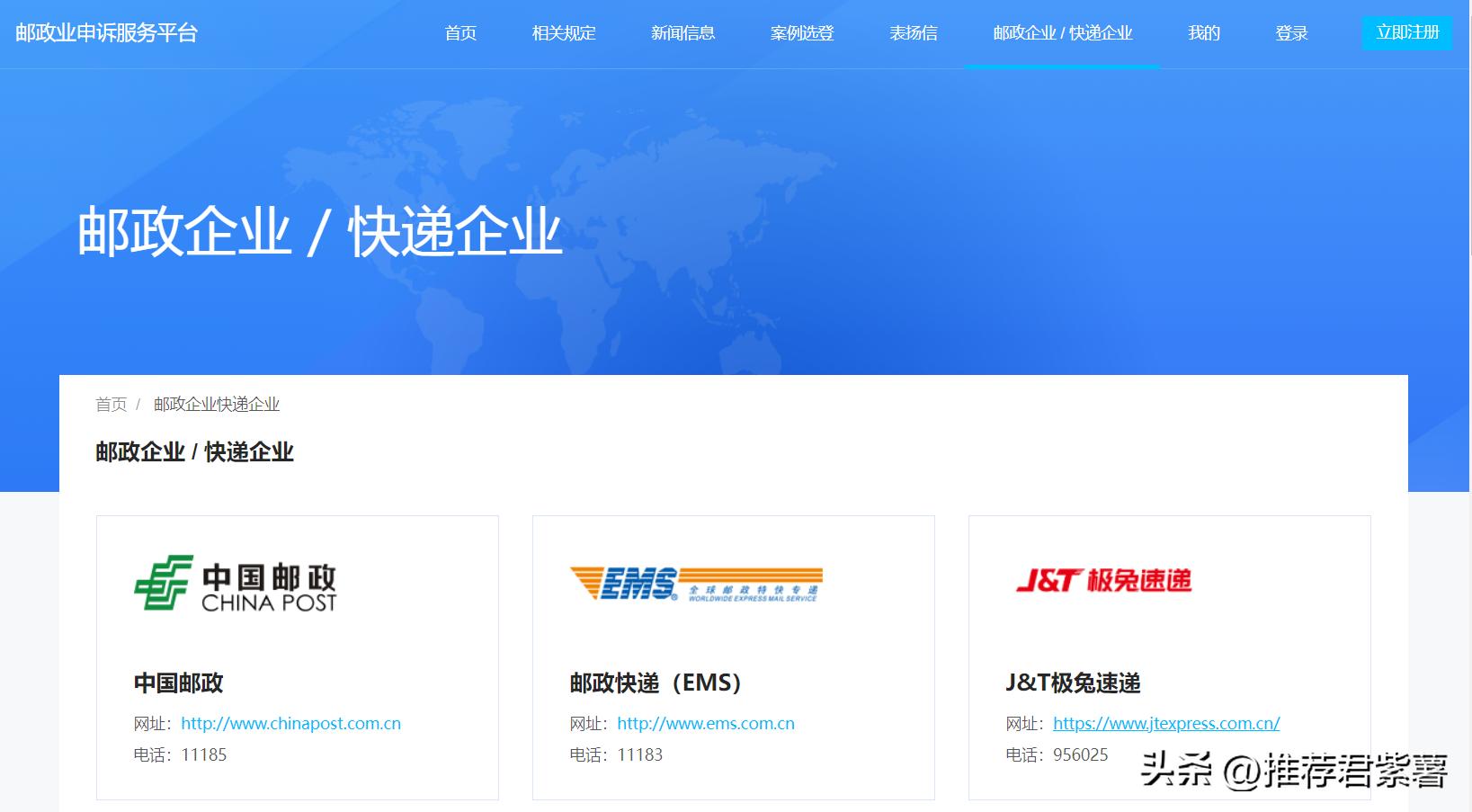Click 首页 in the breadcrumb trail

(112, 405)
